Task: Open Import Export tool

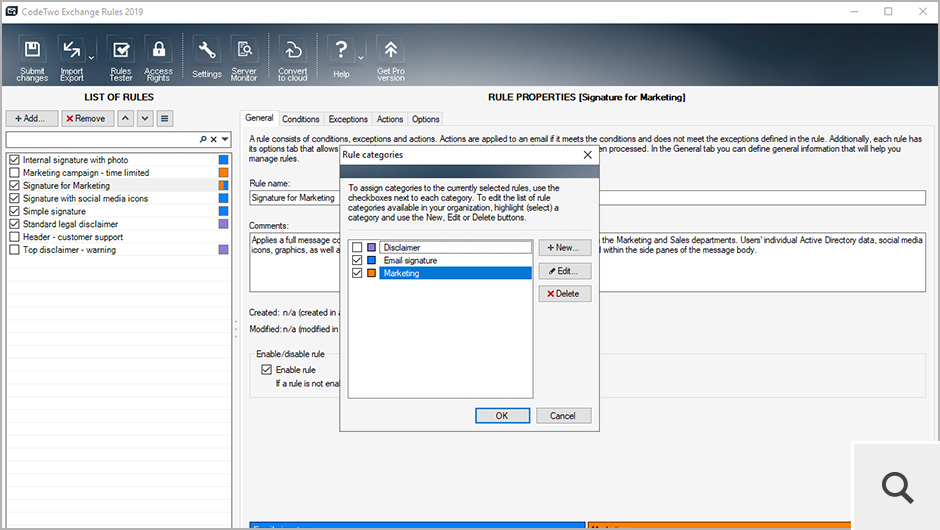Action: click(x=71, y=58)
